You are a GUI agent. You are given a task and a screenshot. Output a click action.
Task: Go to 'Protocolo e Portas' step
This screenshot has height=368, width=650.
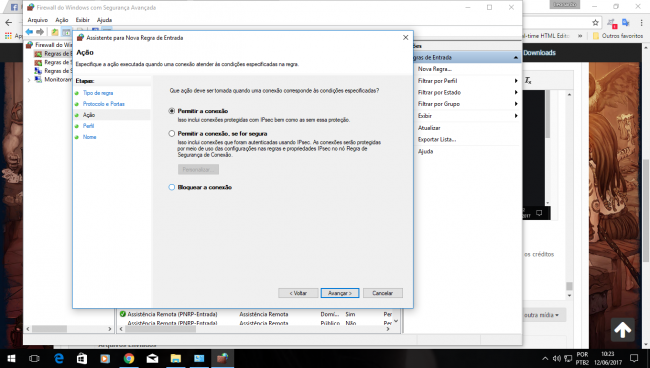pyautogui.click(x=104, y=104)
